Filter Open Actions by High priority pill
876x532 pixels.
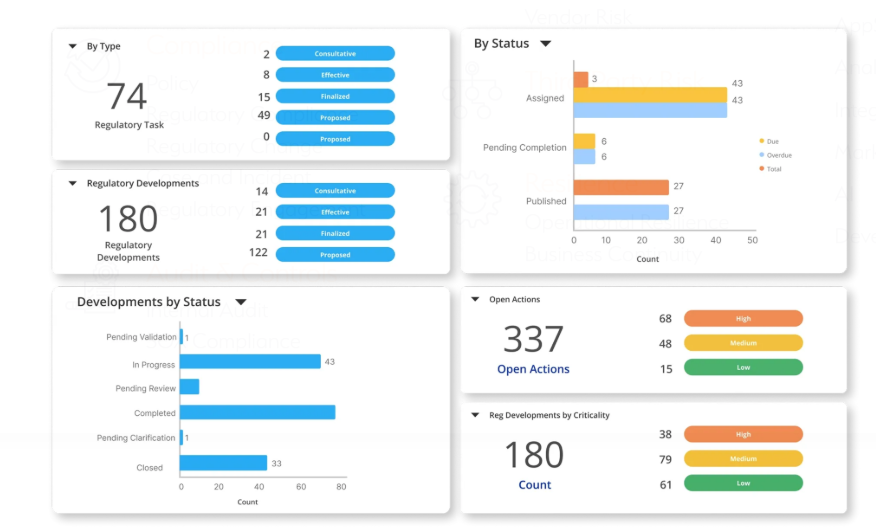point(743,319)
